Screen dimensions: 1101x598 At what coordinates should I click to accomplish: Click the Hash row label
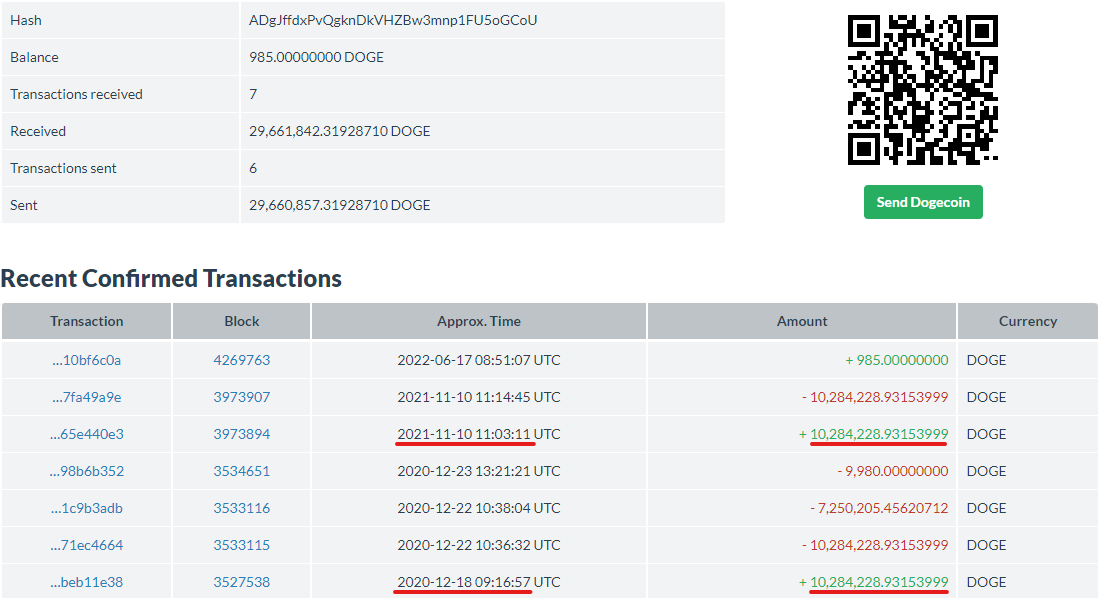pyautogui.click(x=26, y=20)
